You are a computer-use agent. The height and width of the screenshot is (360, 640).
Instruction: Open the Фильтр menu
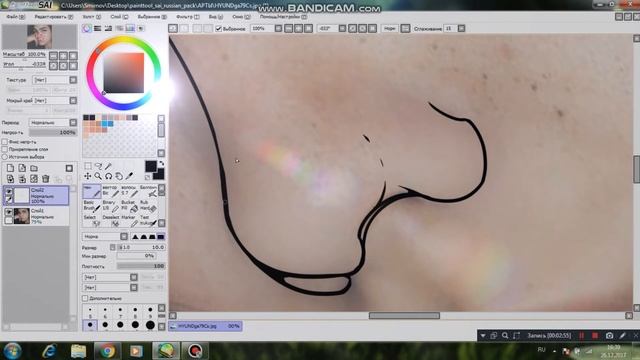tap(188, 17)
